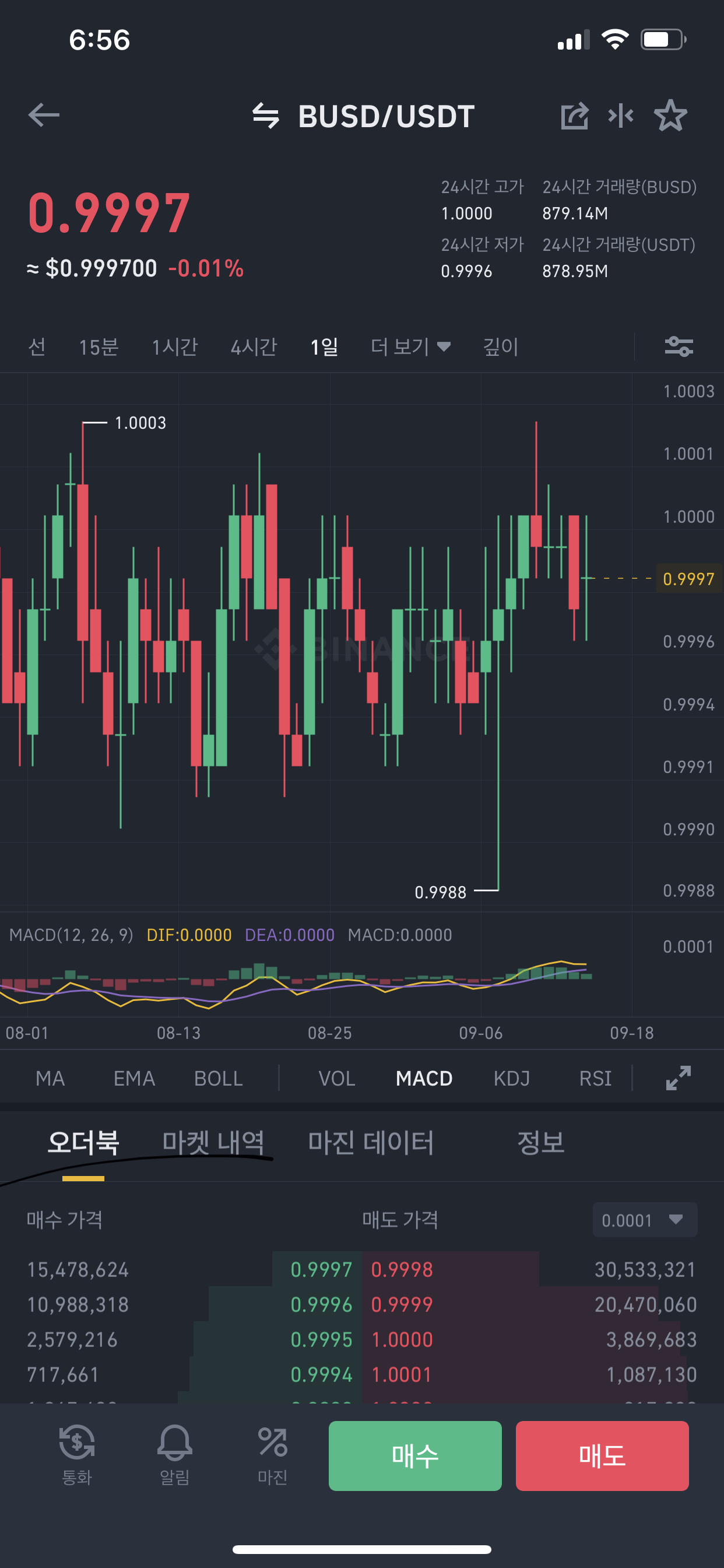Tap the 30,533,321 ask quantity
The image size is (724, 1568).
645,1270
